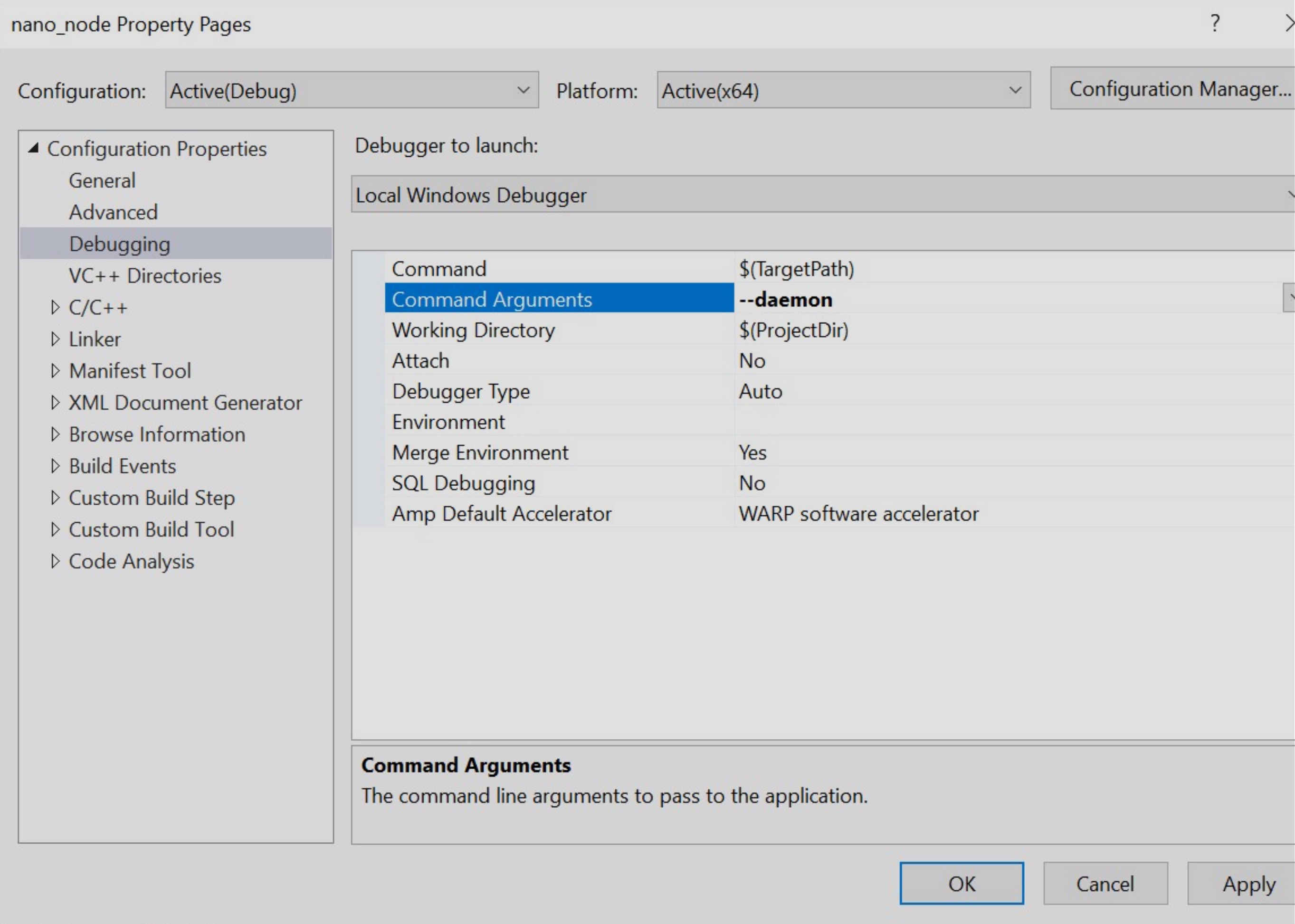
Task: Open the Debugger to launch dropdown
Action: pyautogui.click(x=822, y=195)
